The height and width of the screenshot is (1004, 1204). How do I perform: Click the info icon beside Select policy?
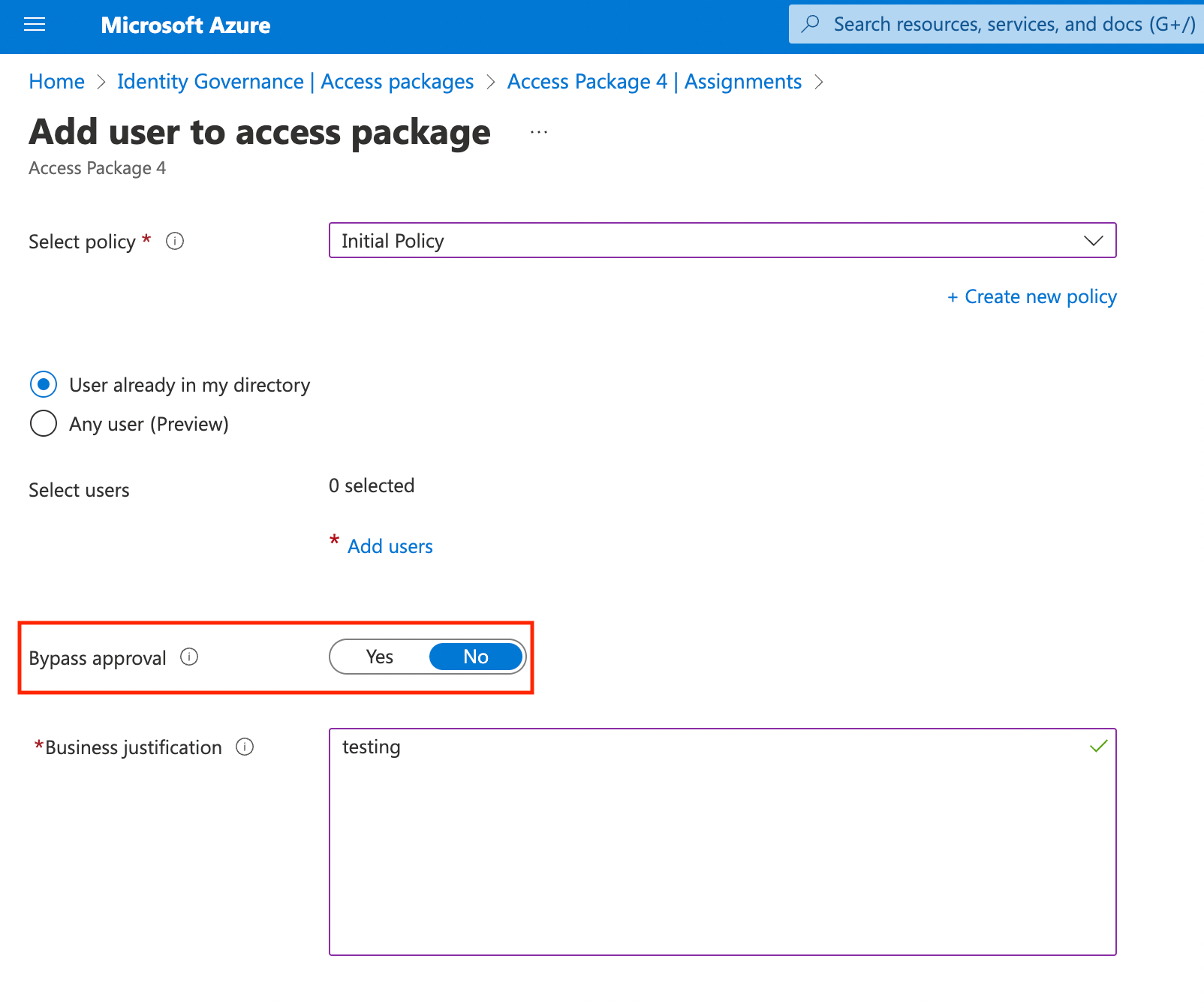[x=175, y=242]
